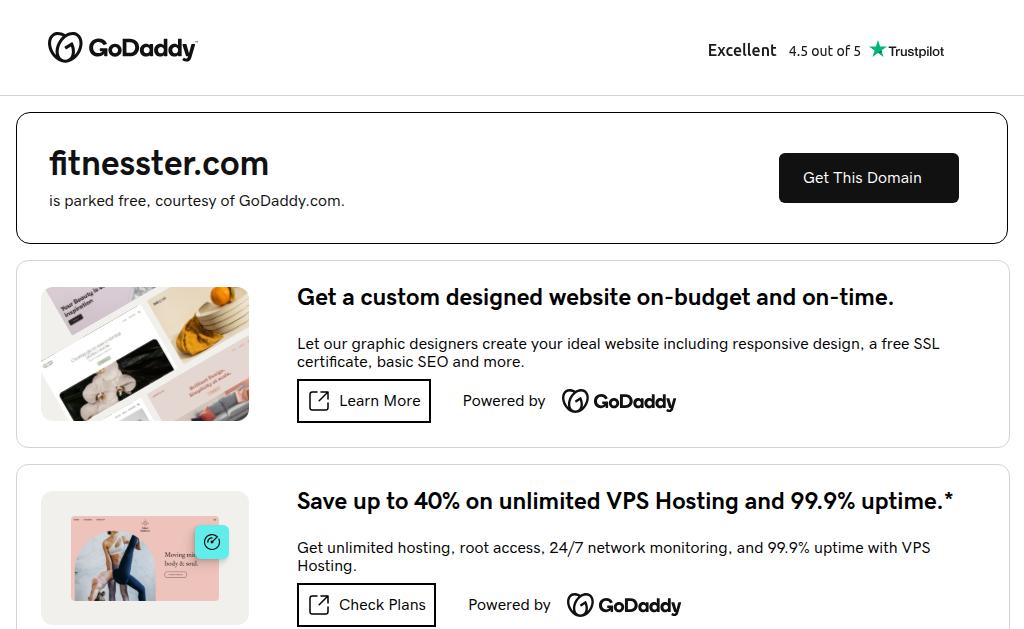Select the Check Plans button
The width and height of the screenshot is (1024, 629).
click(x=366, y=605)
